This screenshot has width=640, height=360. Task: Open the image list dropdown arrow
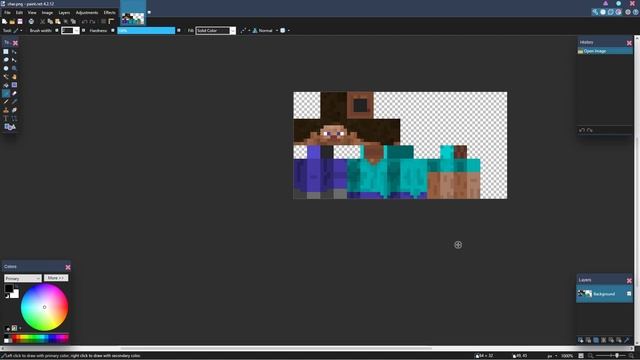click(x=149, y=13)
